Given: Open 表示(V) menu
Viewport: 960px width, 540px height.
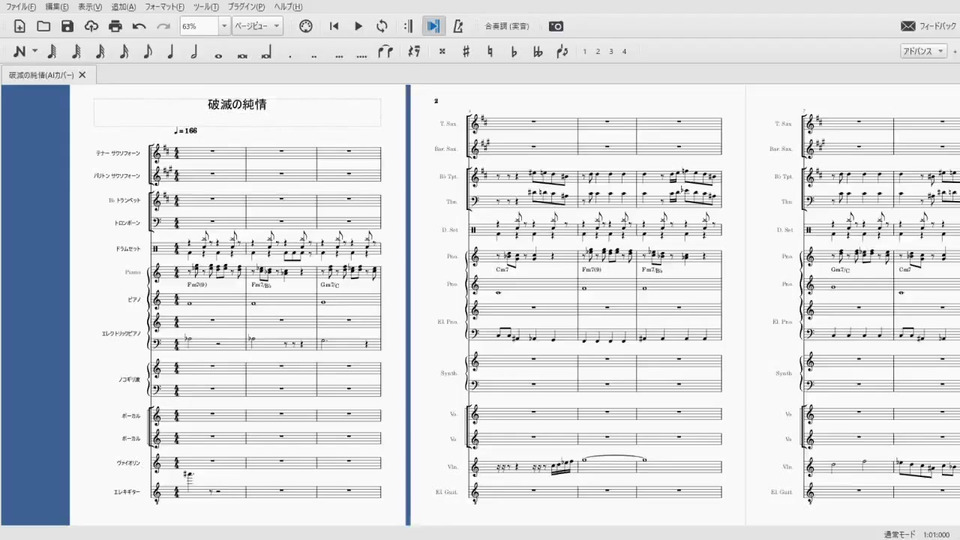Looking at the screenshot, I should pos(90,7).
